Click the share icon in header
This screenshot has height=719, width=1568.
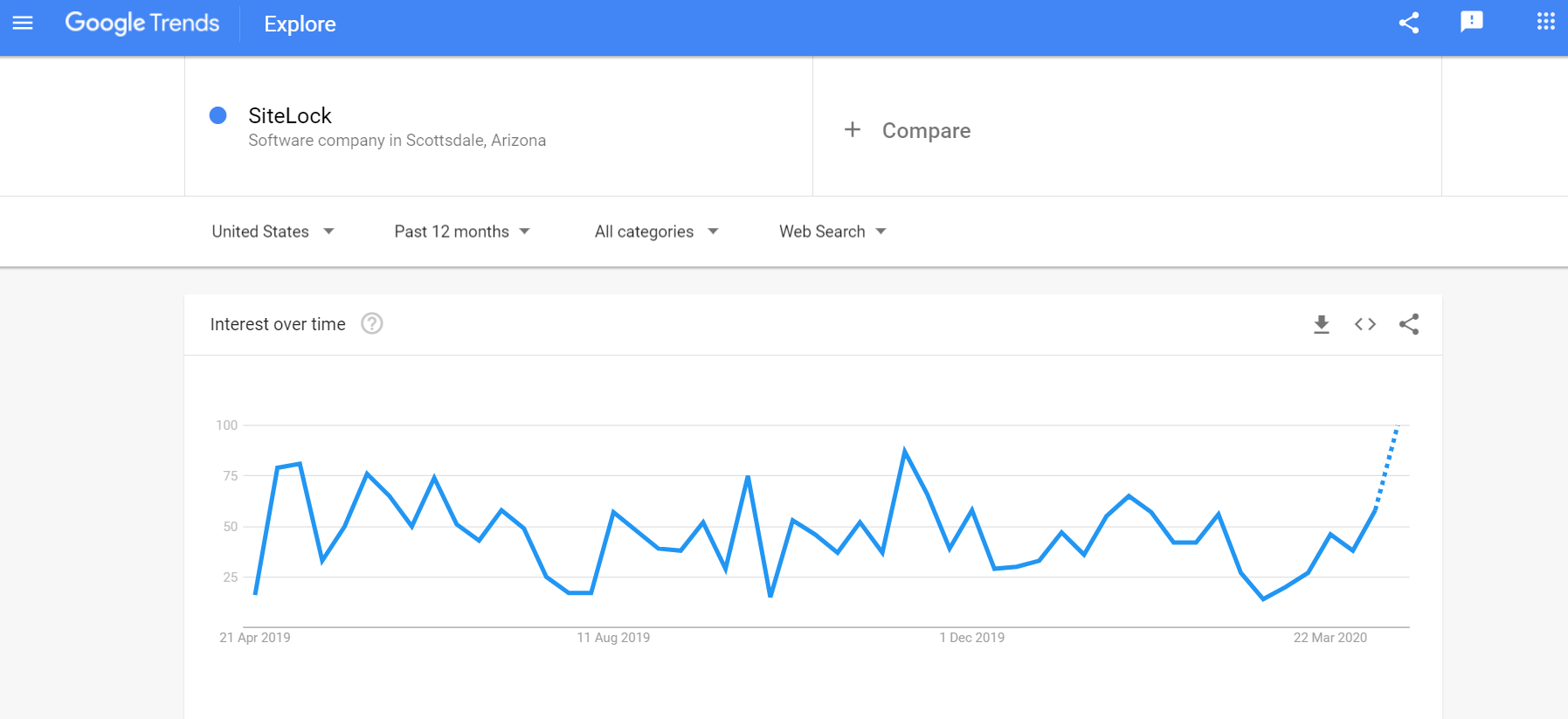(x=1408, y=23)
